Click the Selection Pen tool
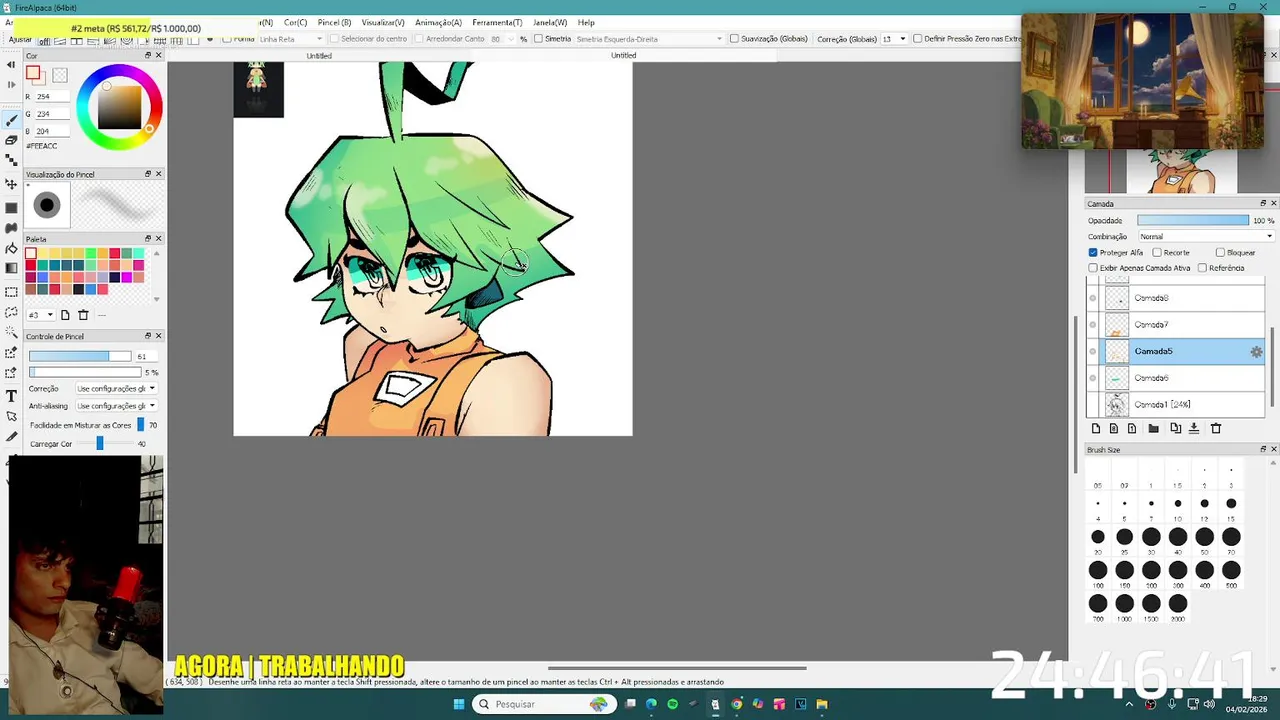The width and height of the screenshot is (1280, 720). pos(11,352)
